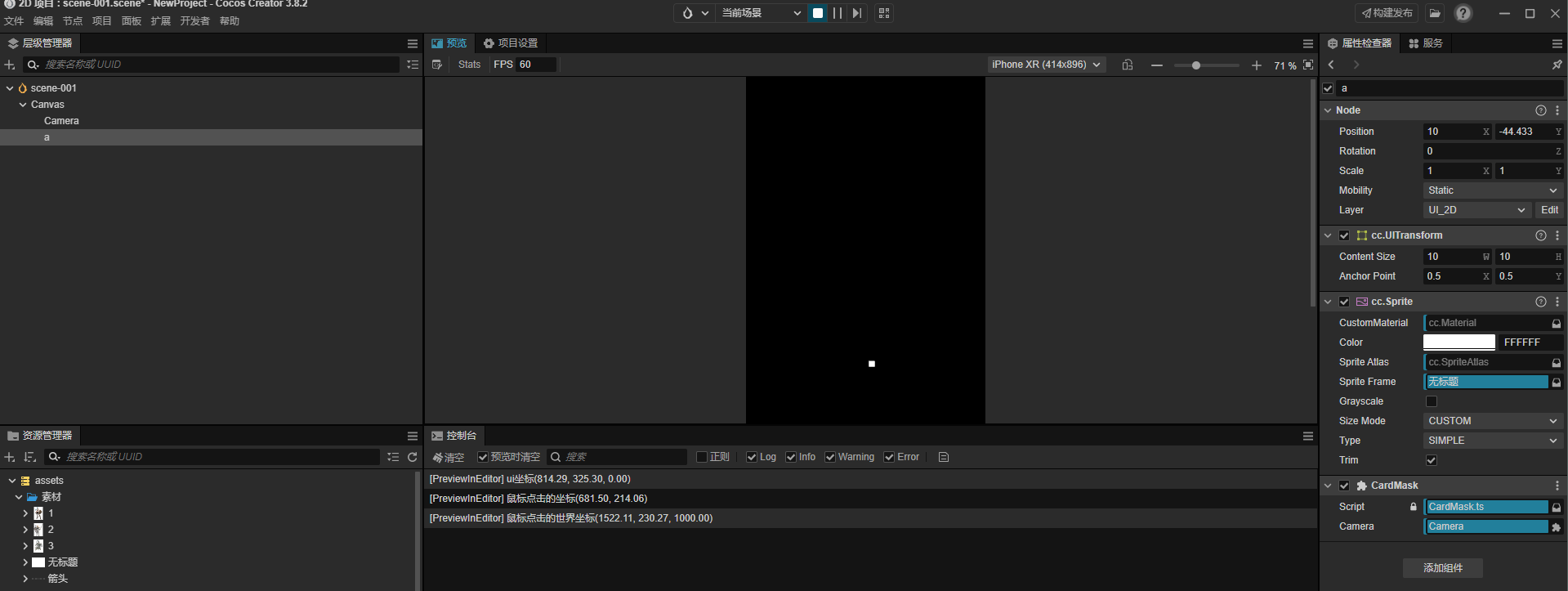Open the Size Mode CUSTOM dropdown
The width and height of the screenshot is (1568, 591).
coord(1493,421)
